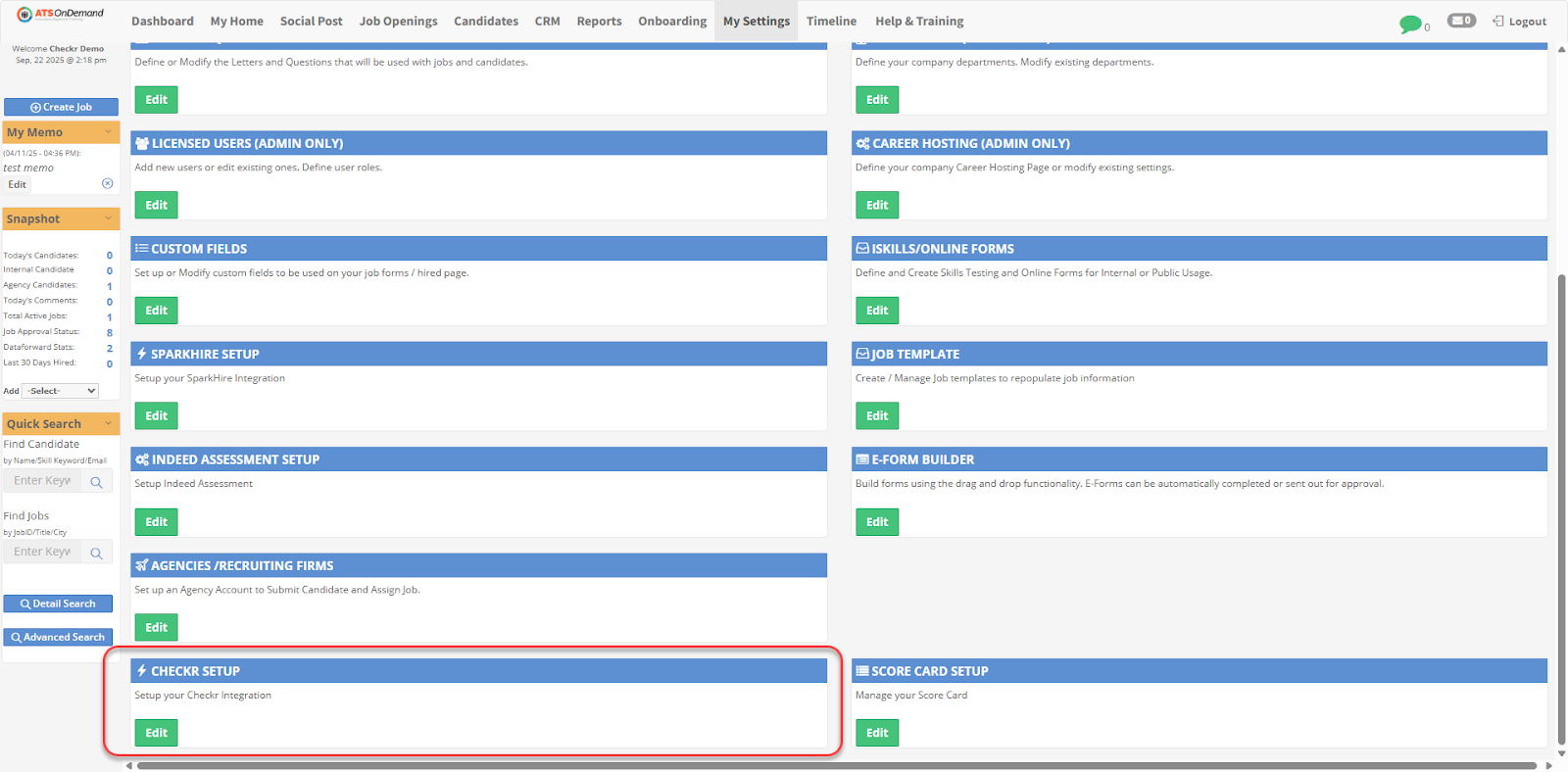This screenshot has height=772, width=1568.
Task: Open the Social Post menu
Action: (x=312, y=22)
